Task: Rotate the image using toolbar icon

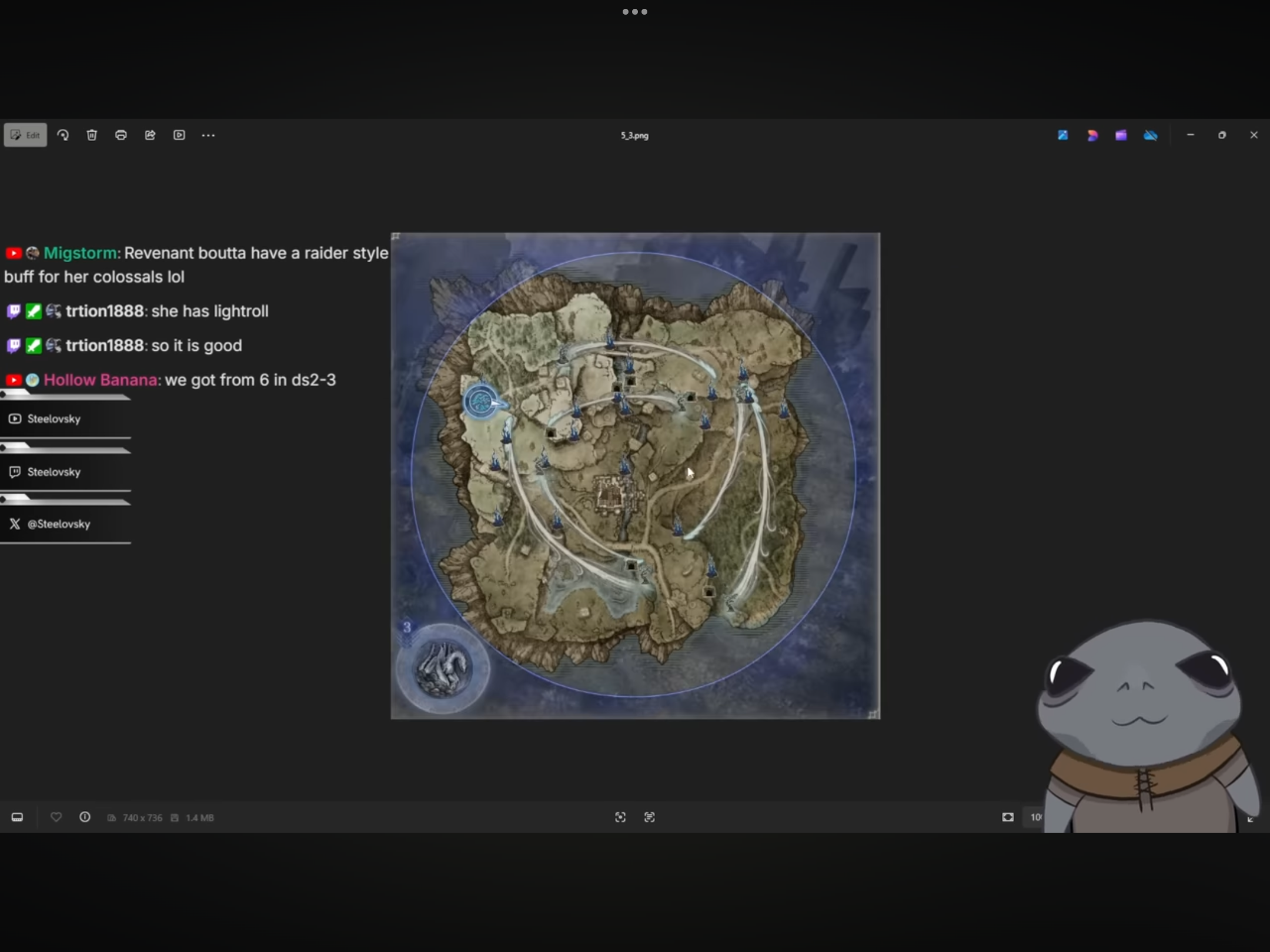Action: (x=63, y=135)
